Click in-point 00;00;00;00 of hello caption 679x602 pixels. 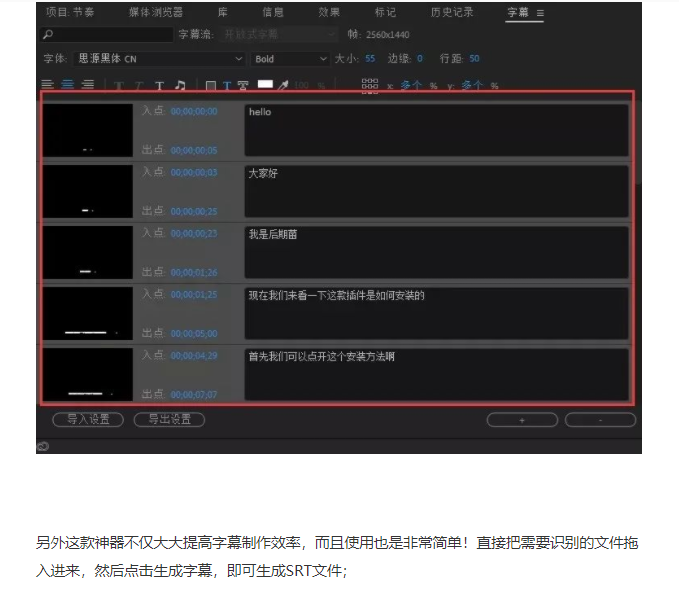[194, 111]
